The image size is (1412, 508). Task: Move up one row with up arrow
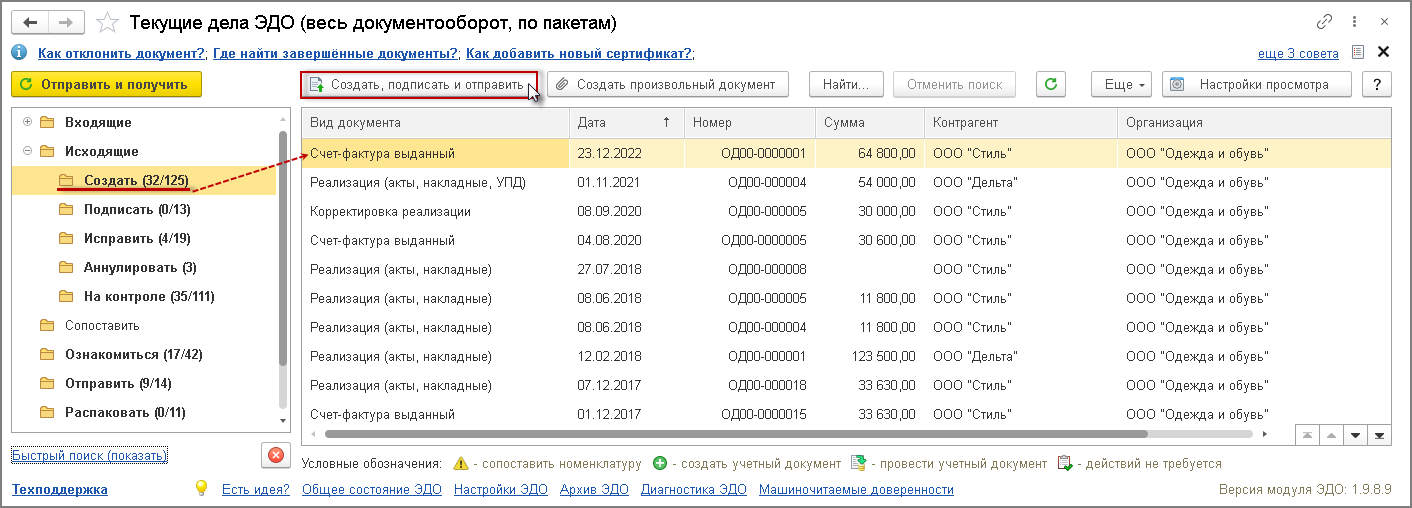[1331, 435]
